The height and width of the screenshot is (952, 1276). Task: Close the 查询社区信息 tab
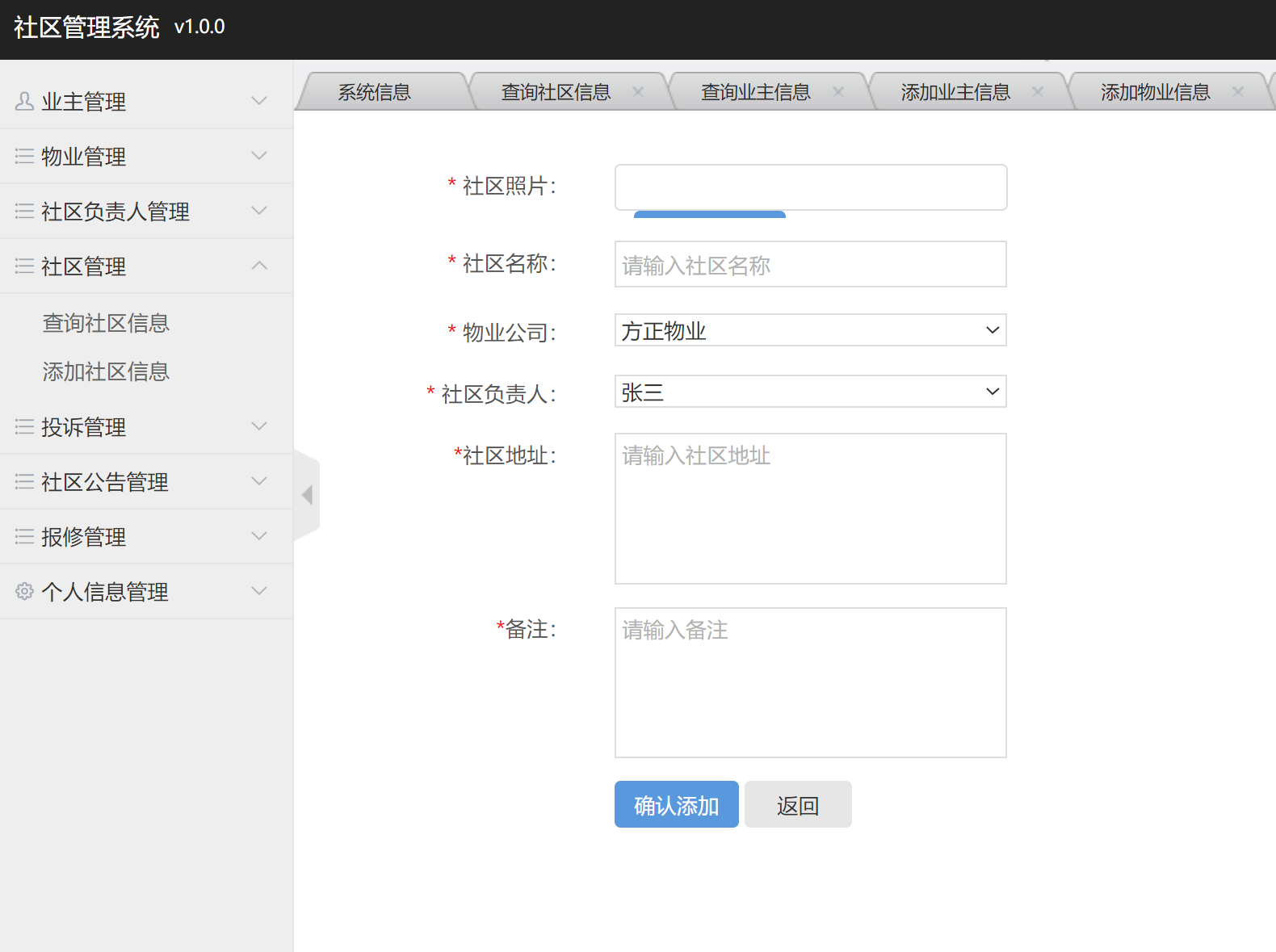(638, 92)
